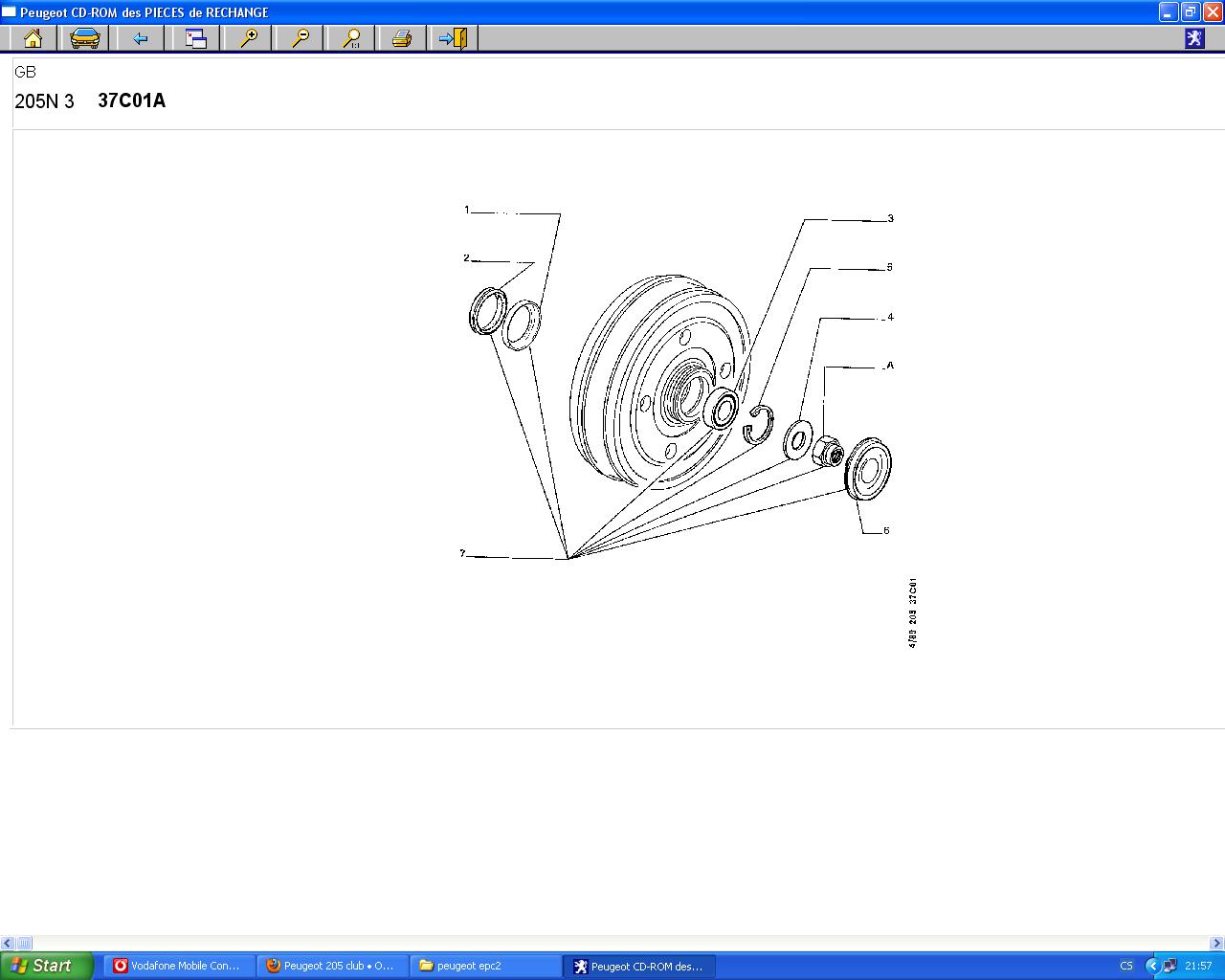This screenshot has width=1225, height=980.
Task: Open vehicle selection via yellow car icon
Action: pos(85,38)
